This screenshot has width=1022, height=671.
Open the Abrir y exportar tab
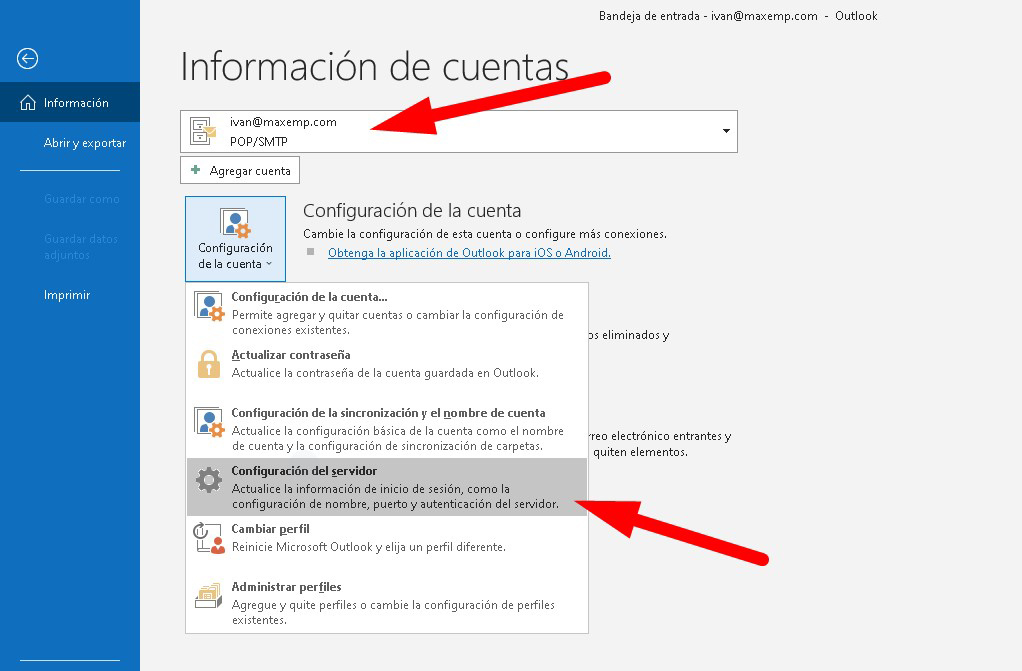tap(85, 143)
